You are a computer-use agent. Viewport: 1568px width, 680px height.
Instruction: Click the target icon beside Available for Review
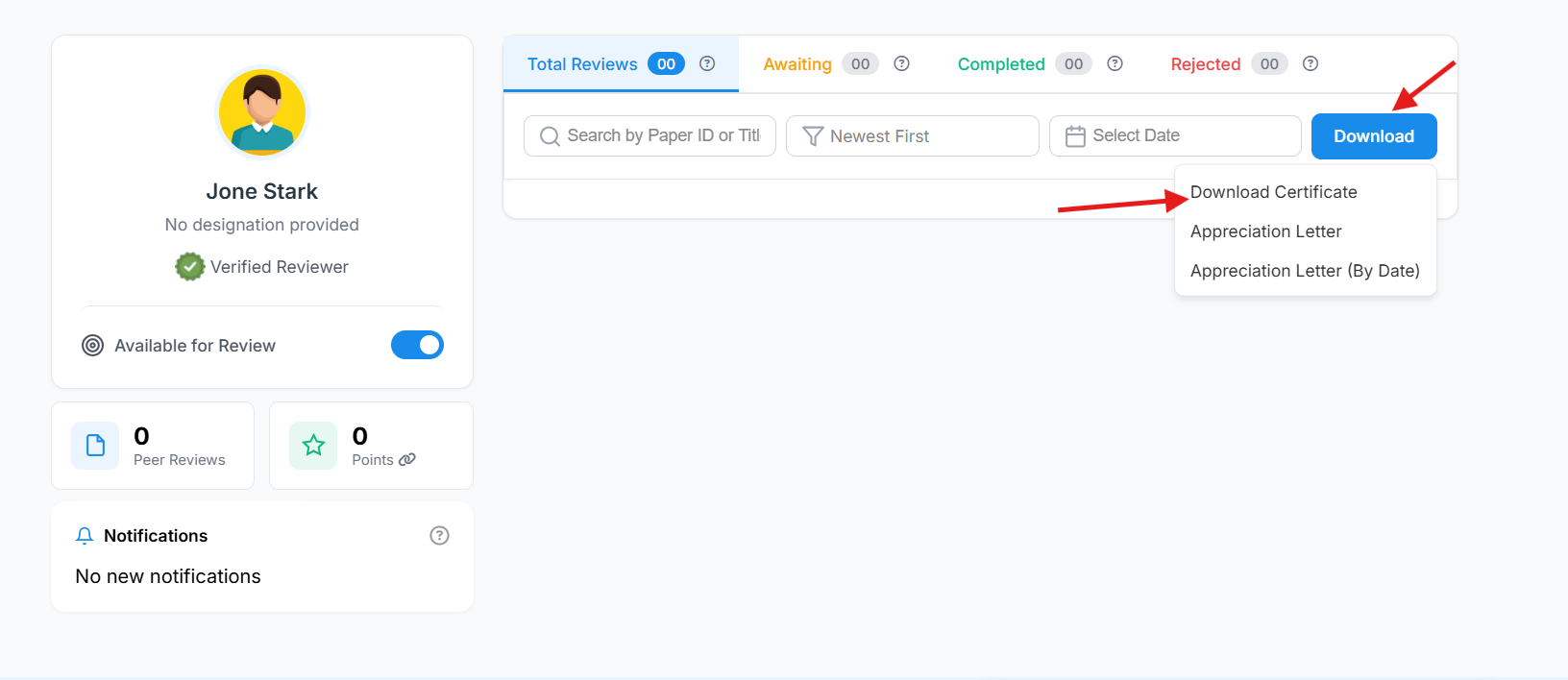[x=92, y=346]
